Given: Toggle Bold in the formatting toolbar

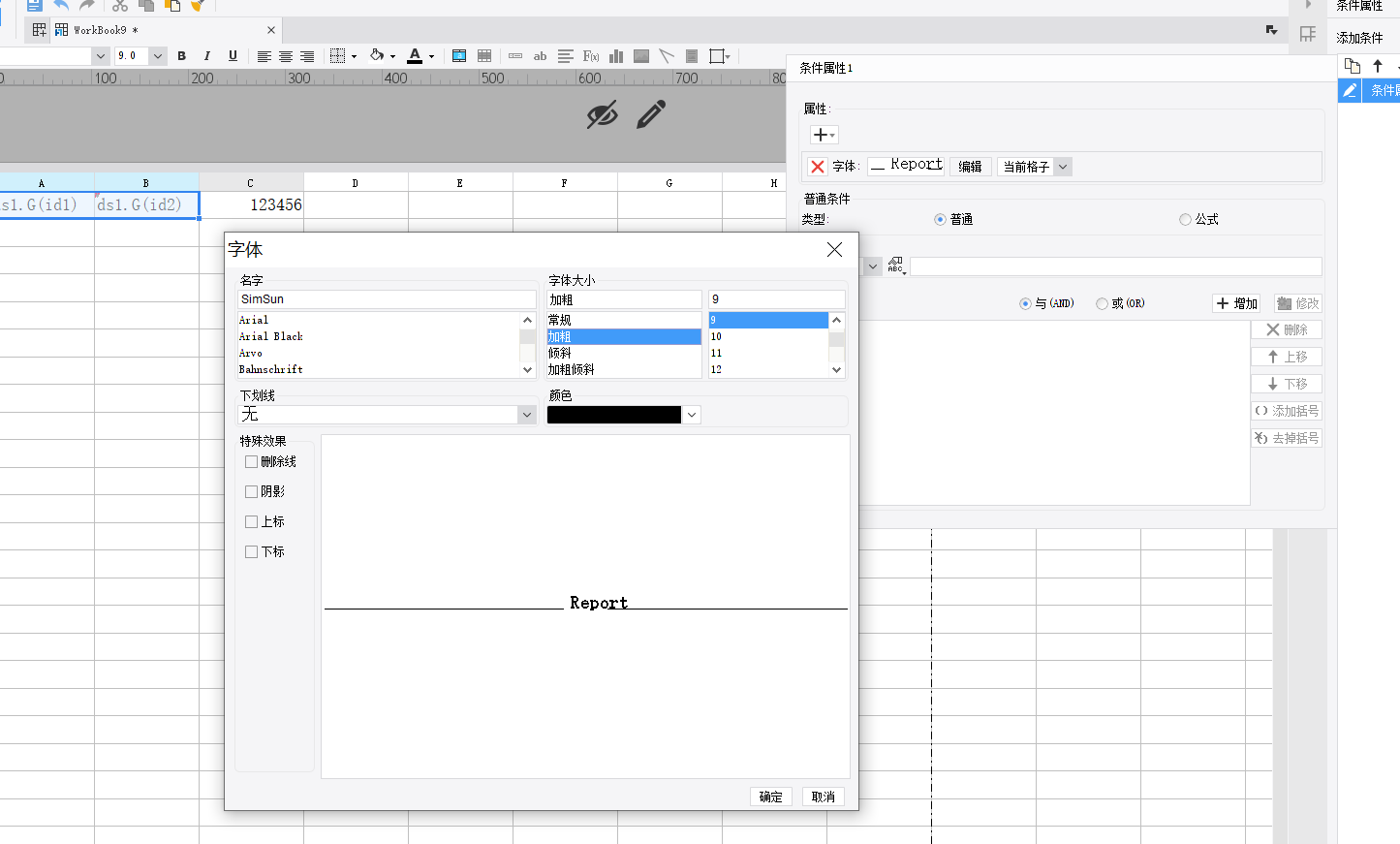Looking at the screenshot, I should [181, 56].
